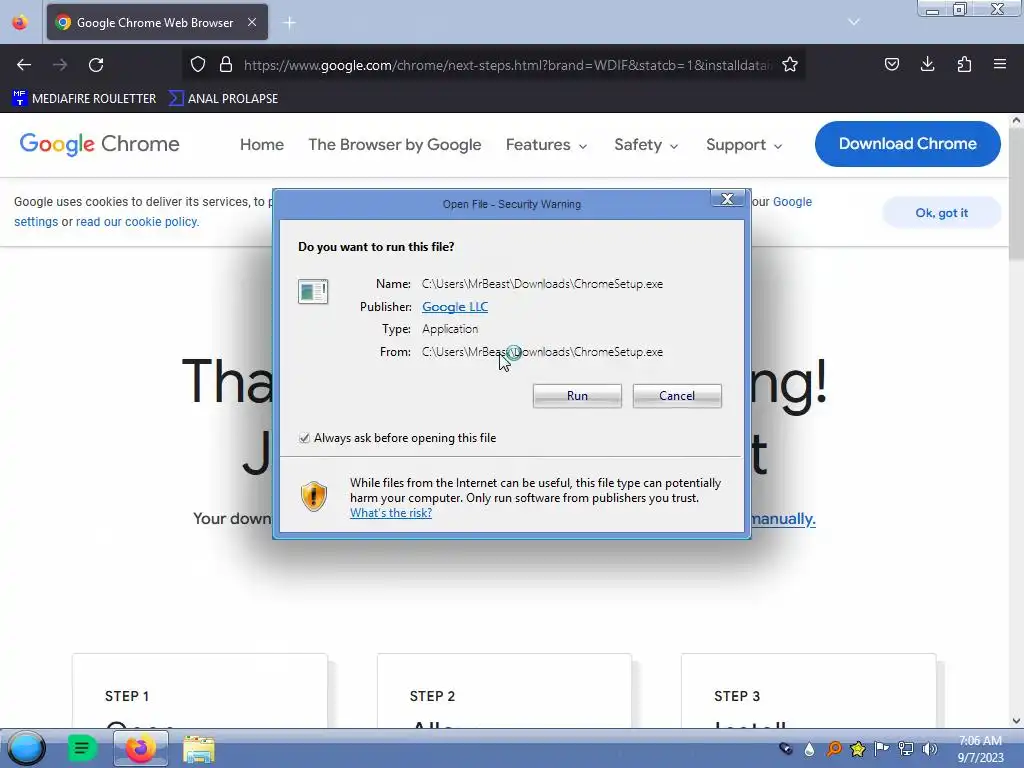1024x768 pixels.
Task: Click Cancel in the security warning
Action: pyautogui.click(x=677, y=396)
